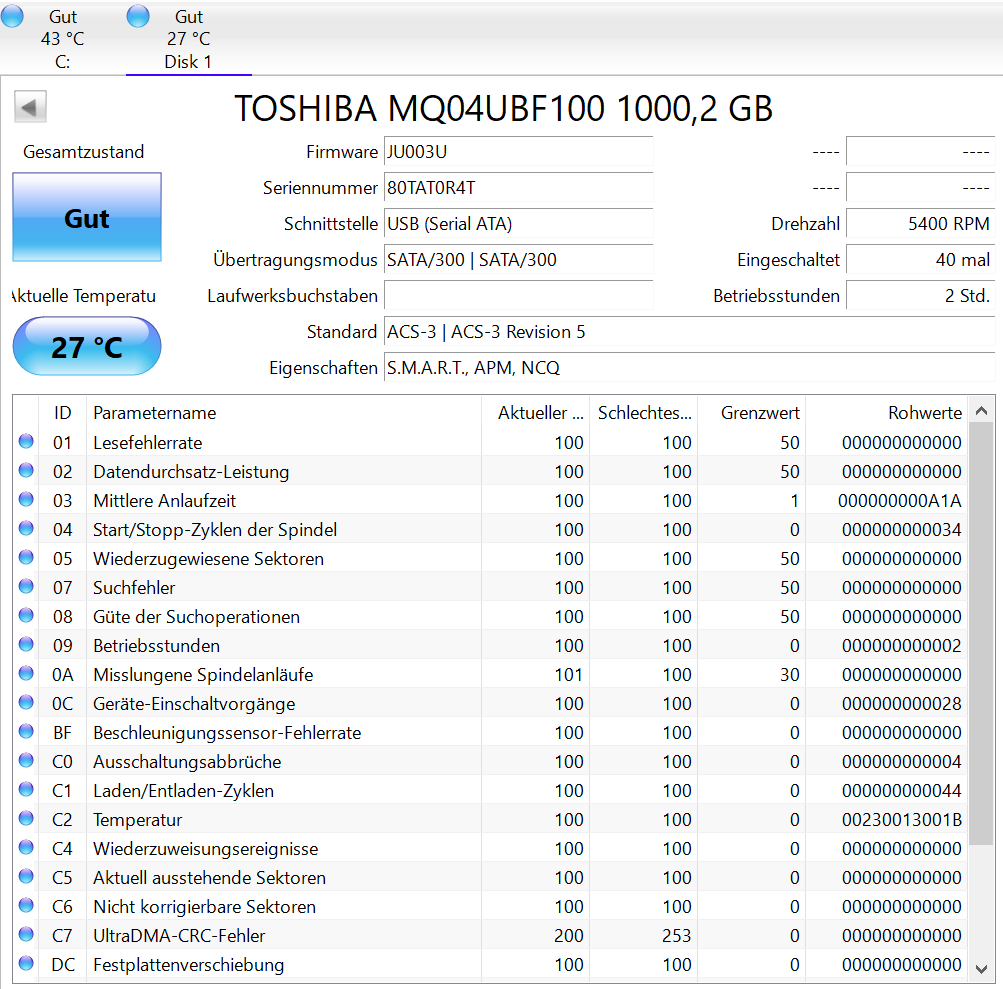Click status dot of Festplattenverschiebung row
The width and height of the screenshot is (1003, 989).
[x=26, y=963]
